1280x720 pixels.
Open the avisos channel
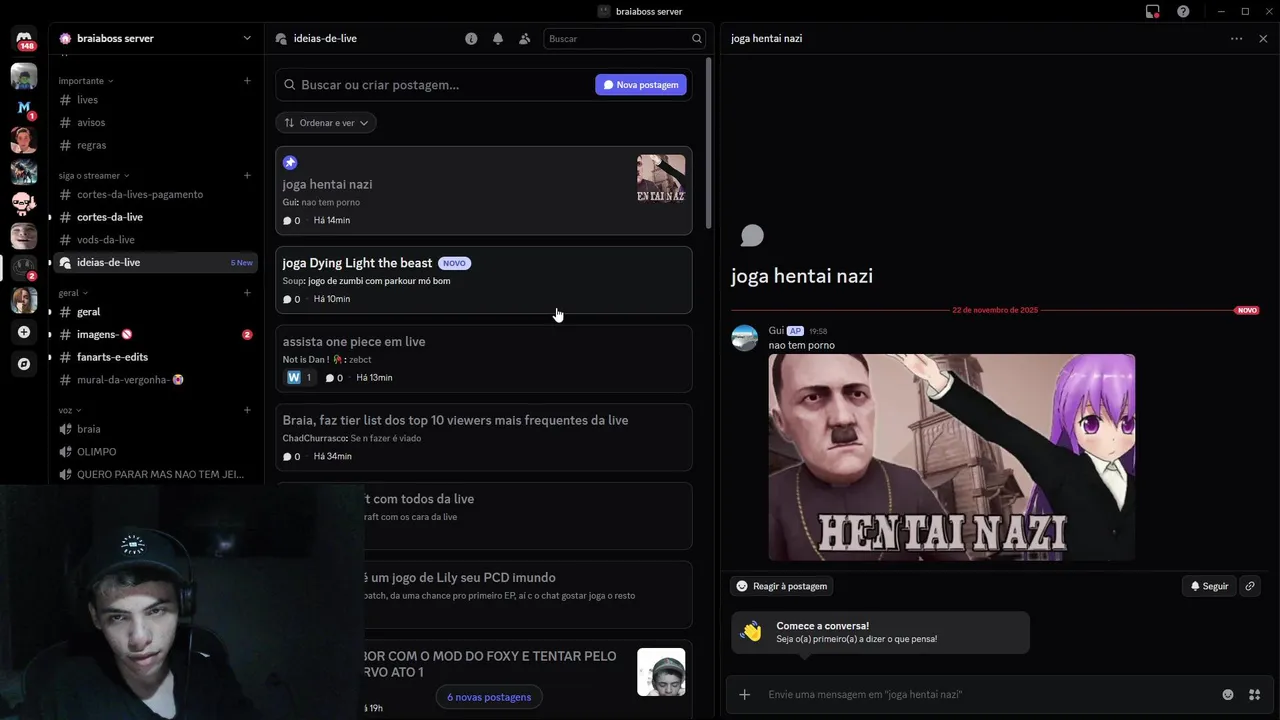click(x=155, y=122)
